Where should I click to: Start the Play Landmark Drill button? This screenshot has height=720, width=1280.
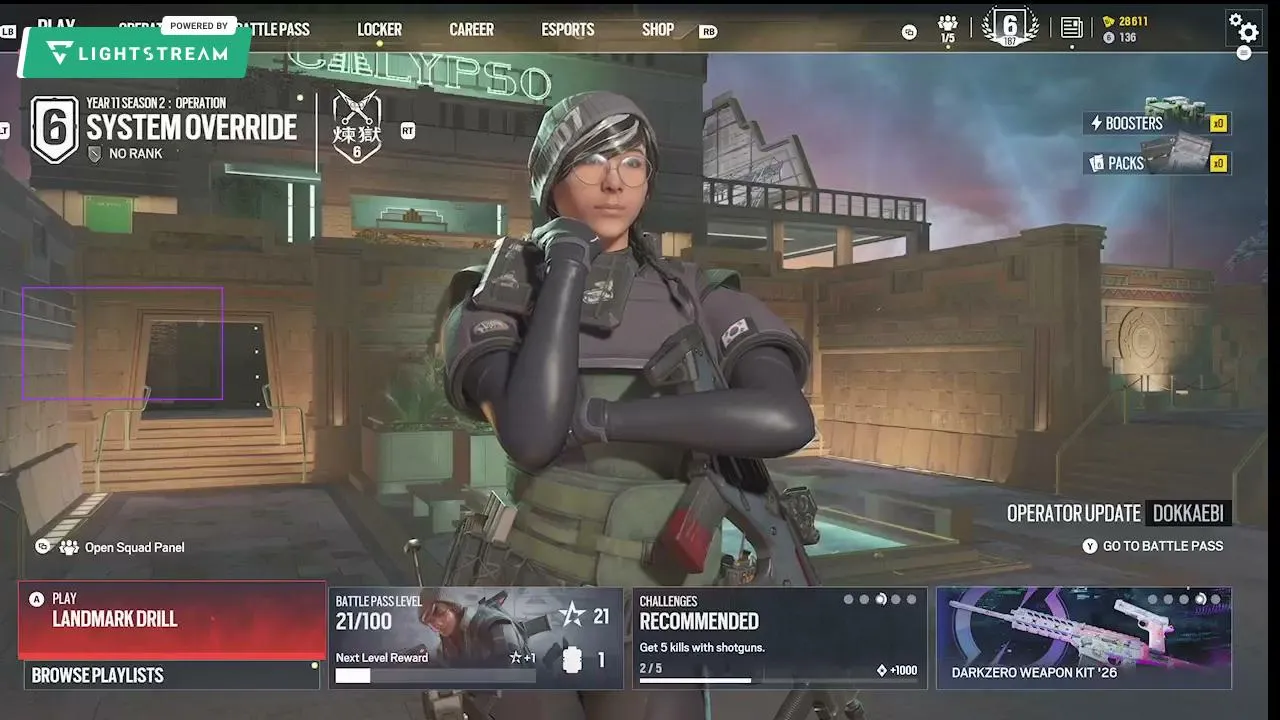[x=172, y=620]
